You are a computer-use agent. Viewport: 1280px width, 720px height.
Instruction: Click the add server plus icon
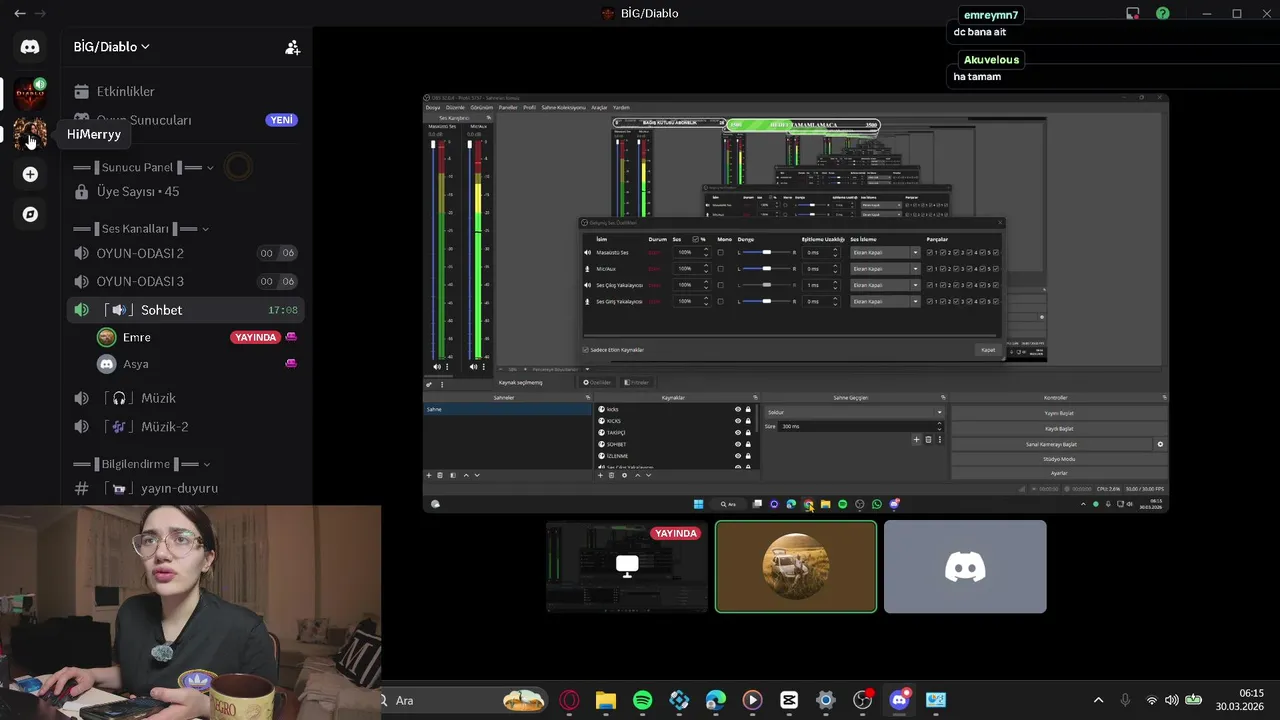pos(30,174)
